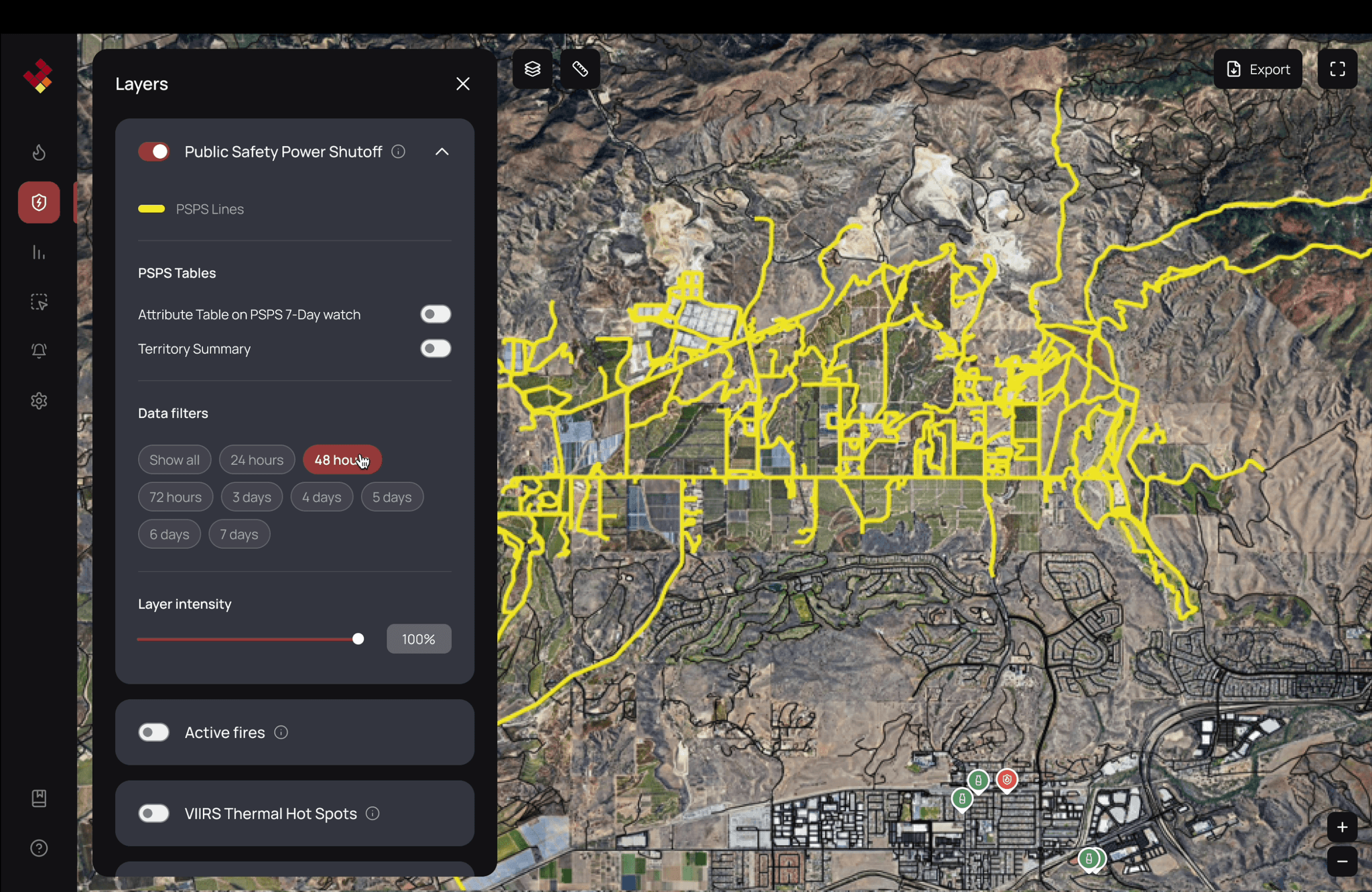1372x892 pixels.
Task: Open help question mark icon
Action: 39,848
